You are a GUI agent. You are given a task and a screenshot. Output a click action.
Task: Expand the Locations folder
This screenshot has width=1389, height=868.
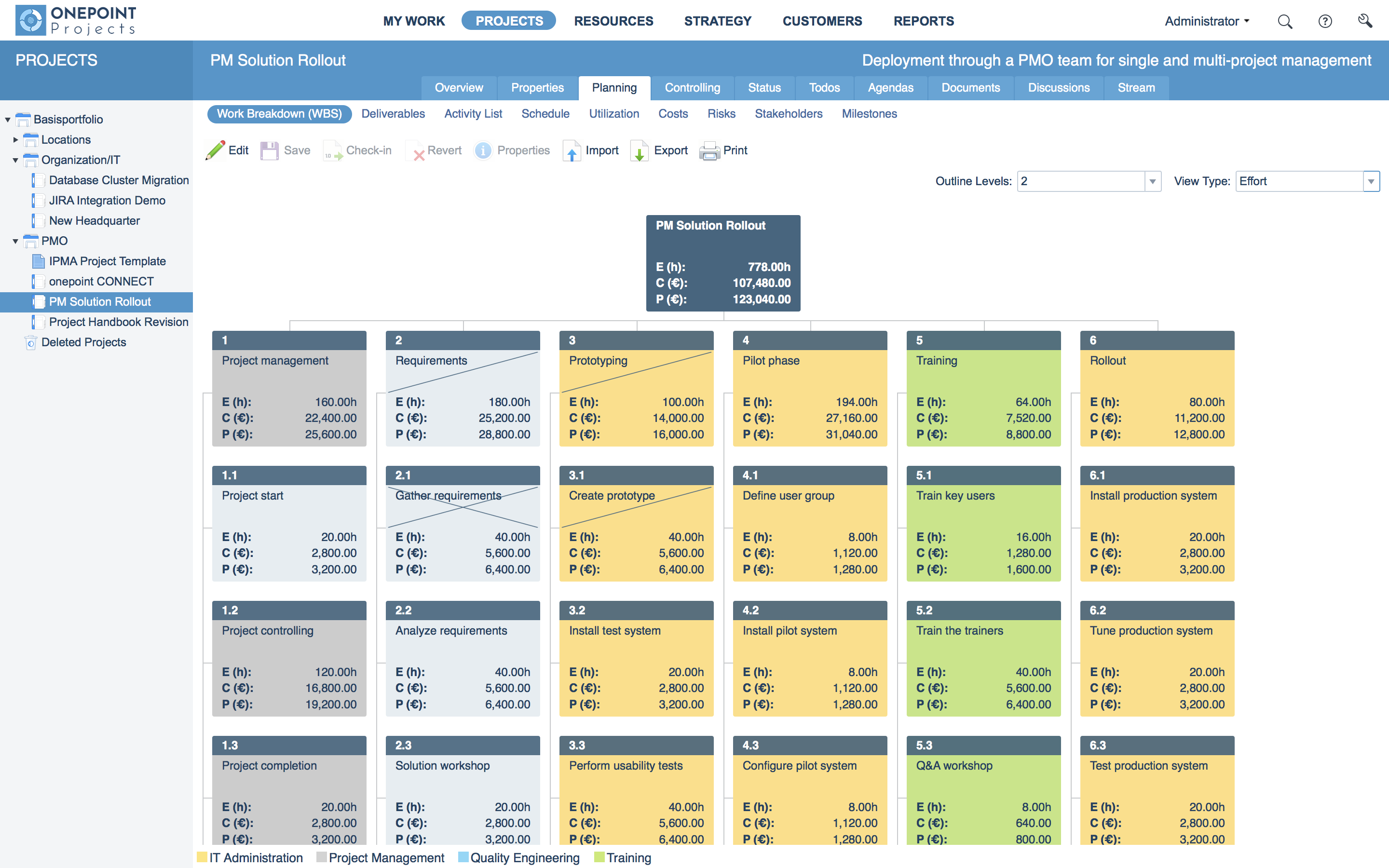pos(15,139)
